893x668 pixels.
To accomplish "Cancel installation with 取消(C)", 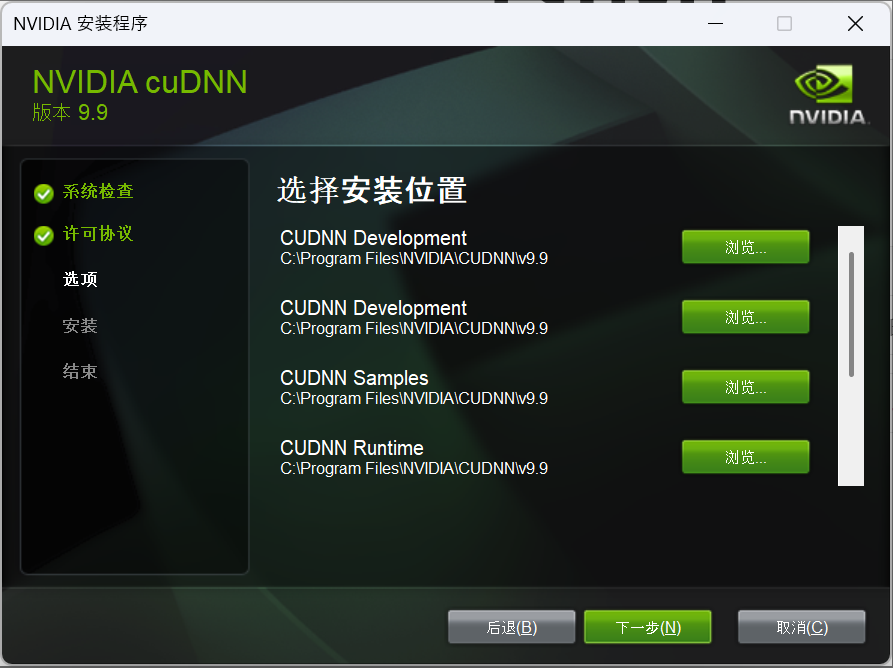I will coord(802,627).
